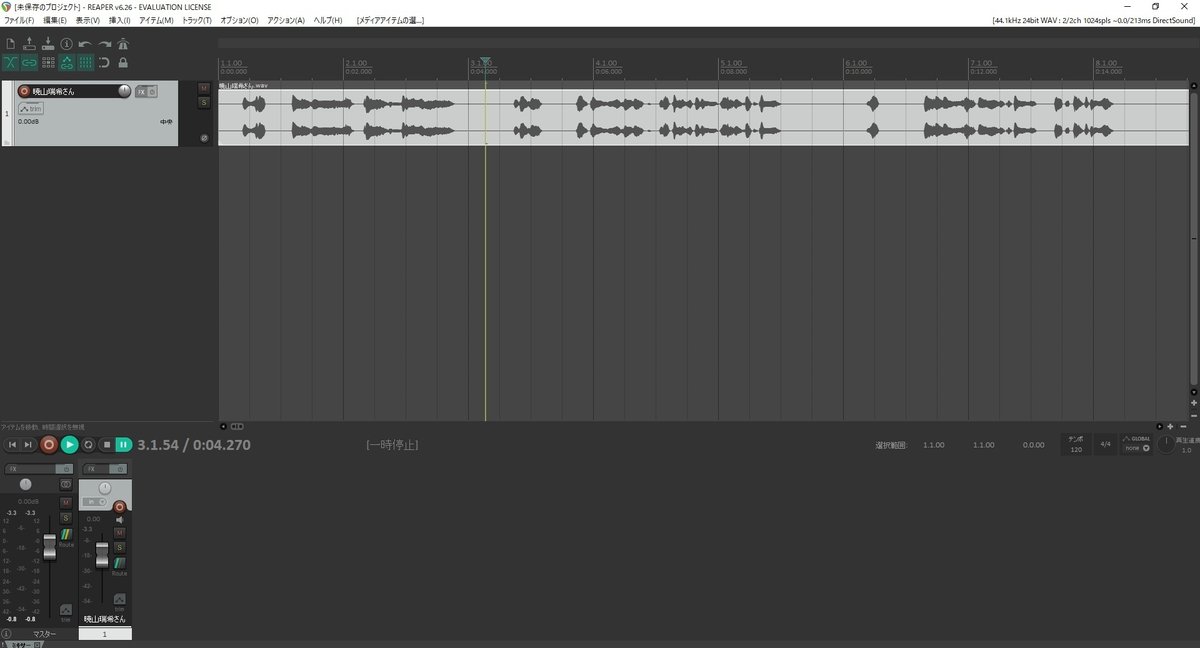Toggle ripple editing toolbar icon
1200x648 pixels.
[48, 63]
